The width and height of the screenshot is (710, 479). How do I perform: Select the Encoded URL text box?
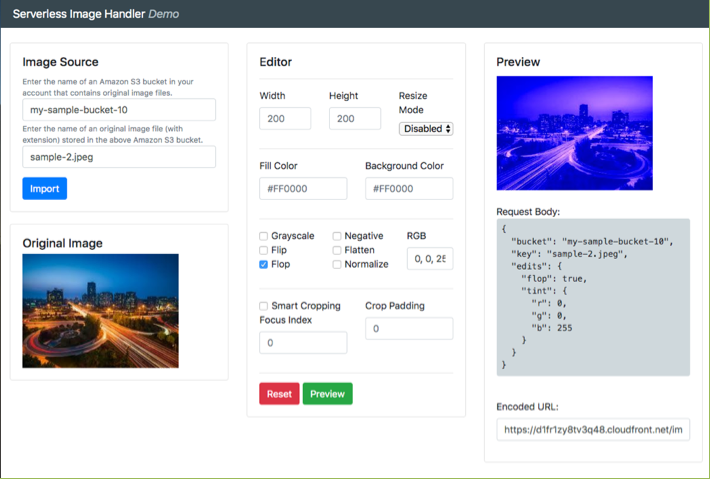click(593, 430)
